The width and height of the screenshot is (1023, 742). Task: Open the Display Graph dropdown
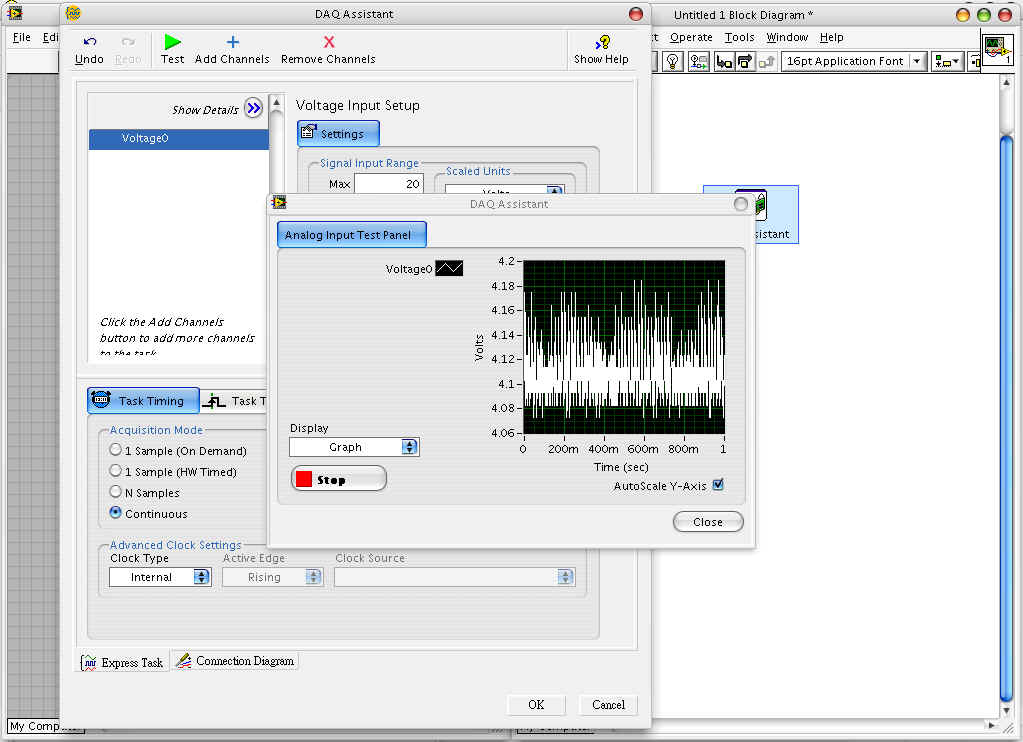tap(354, 447)
